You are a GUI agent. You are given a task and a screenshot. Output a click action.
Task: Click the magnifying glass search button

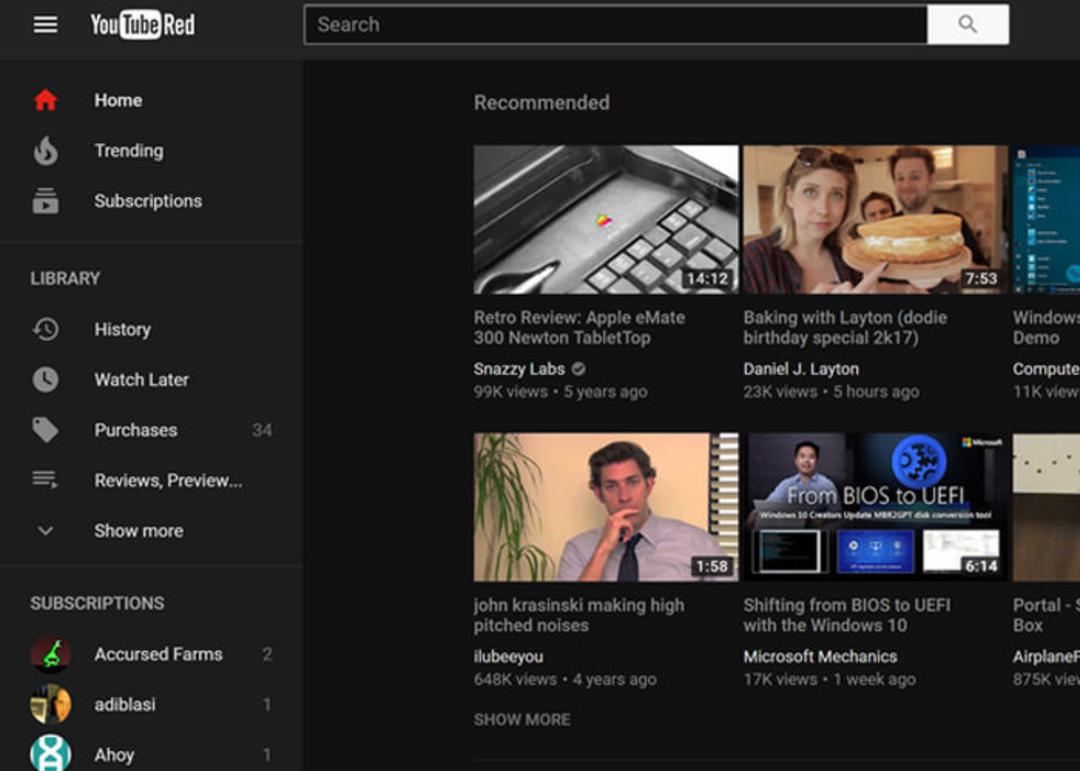click(968, 25)
